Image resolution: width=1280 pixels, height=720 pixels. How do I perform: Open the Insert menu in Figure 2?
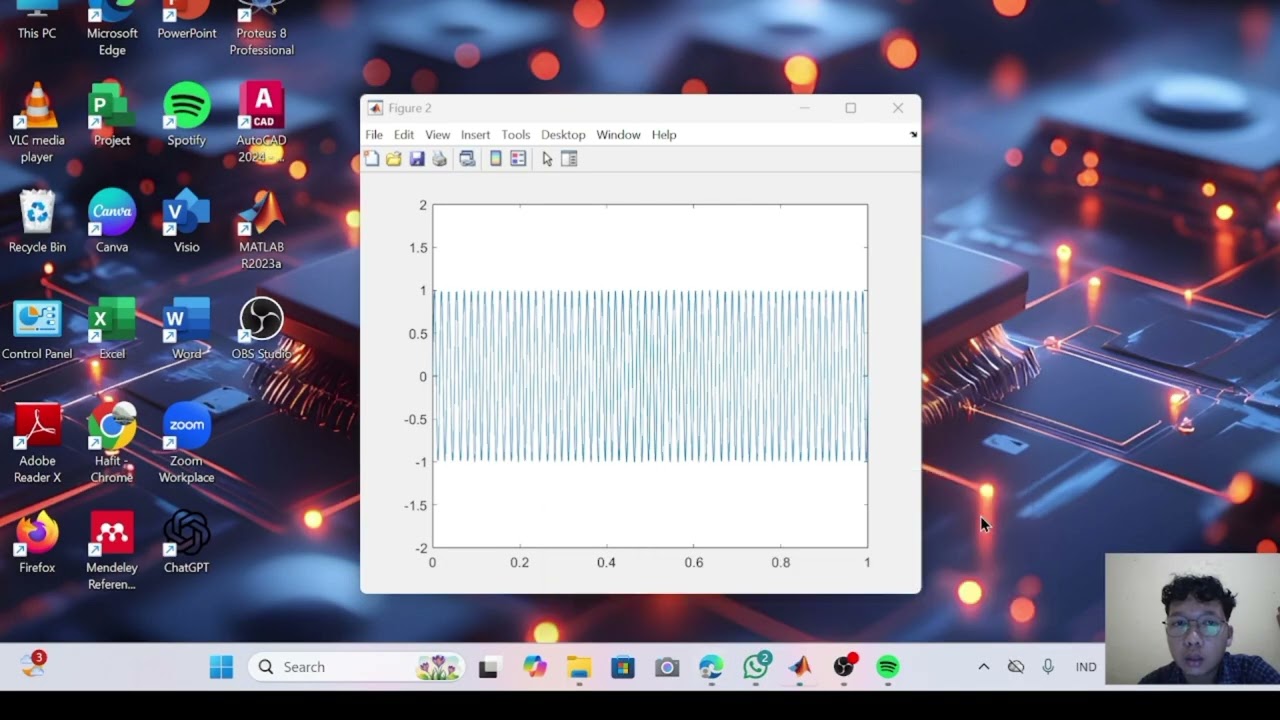click(476, 135)
